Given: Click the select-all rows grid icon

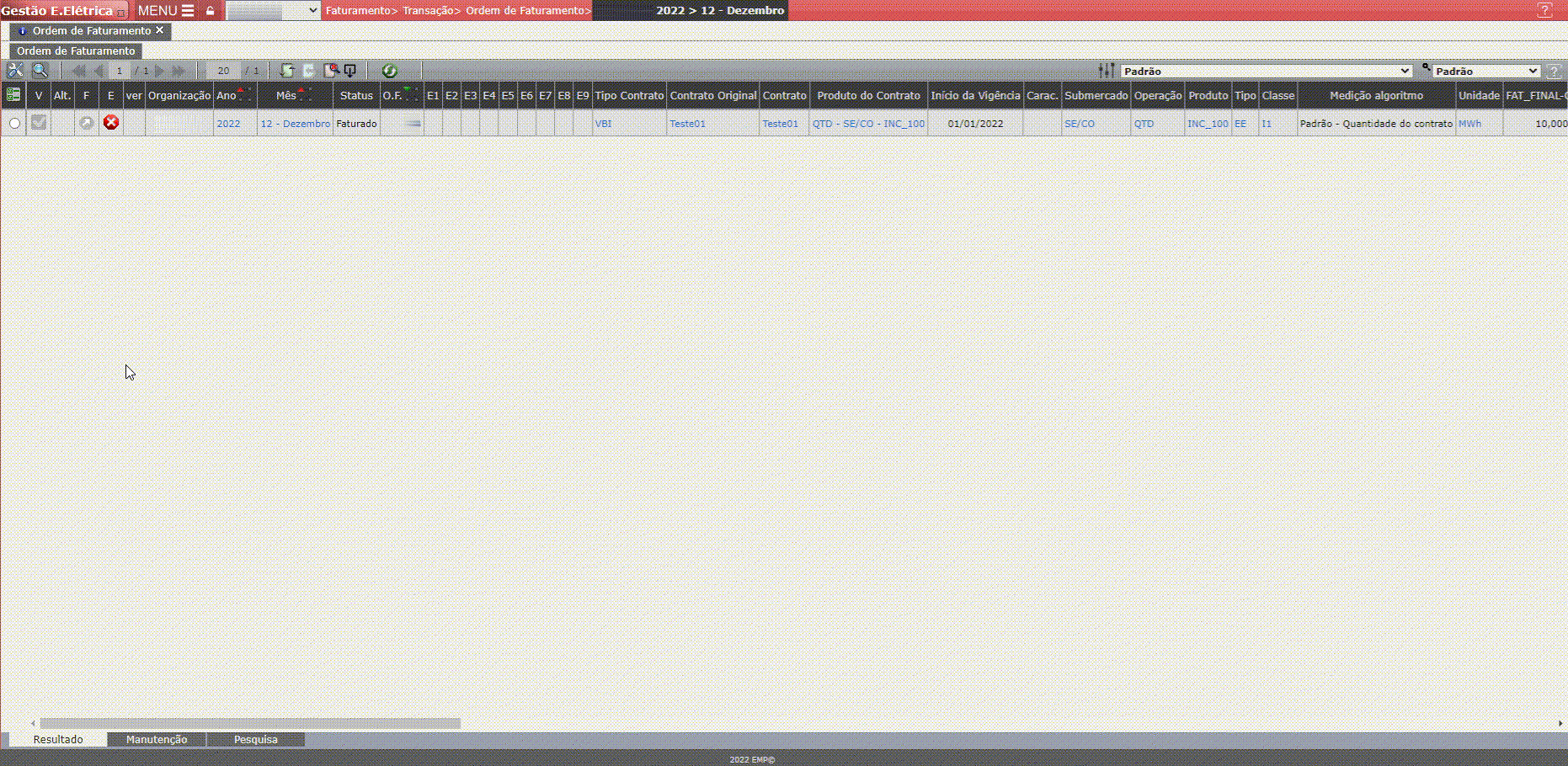Looking at the screenshot, I should pos(13,95).
